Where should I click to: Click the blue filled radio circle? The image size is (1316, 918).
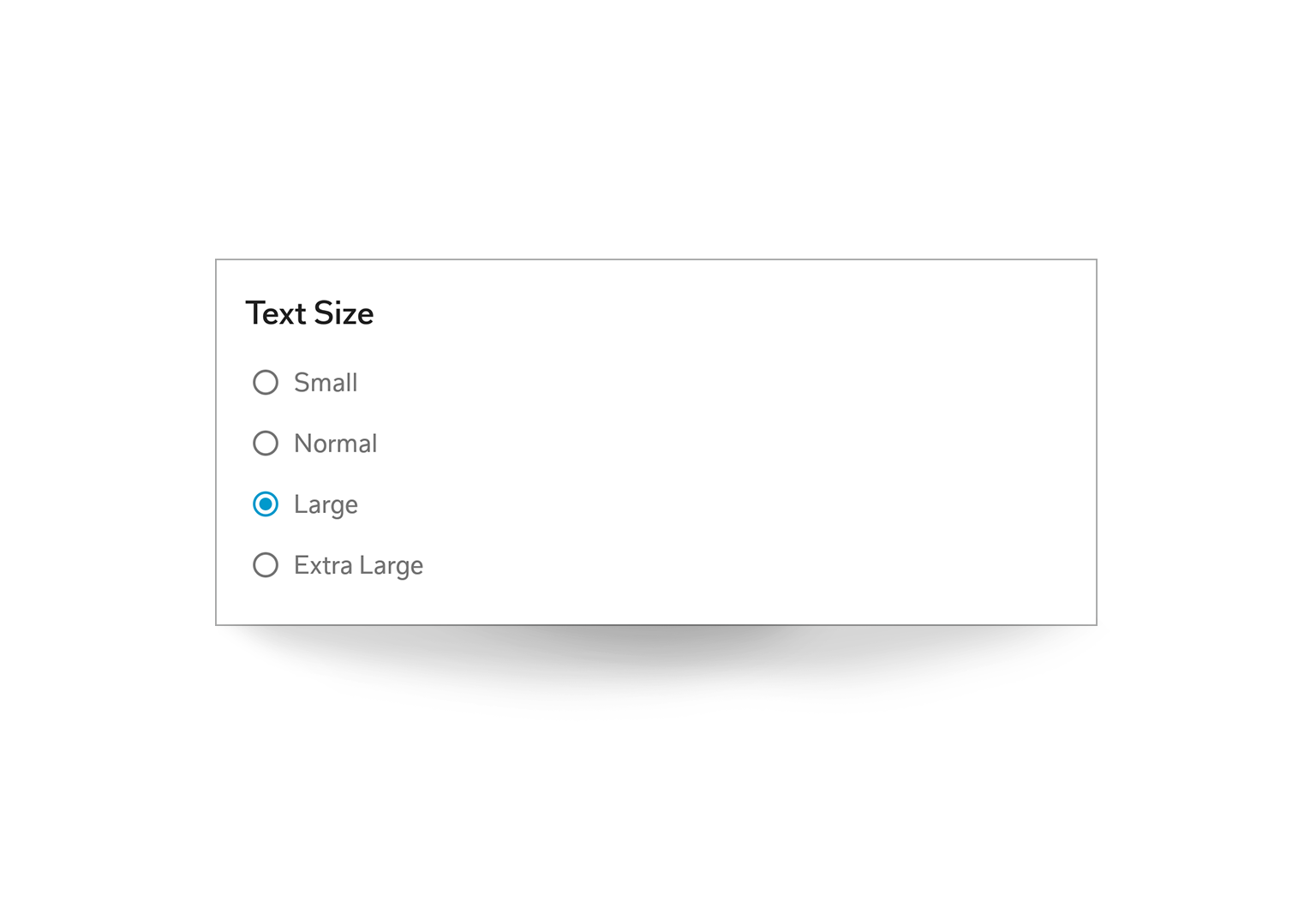(266, 504)
